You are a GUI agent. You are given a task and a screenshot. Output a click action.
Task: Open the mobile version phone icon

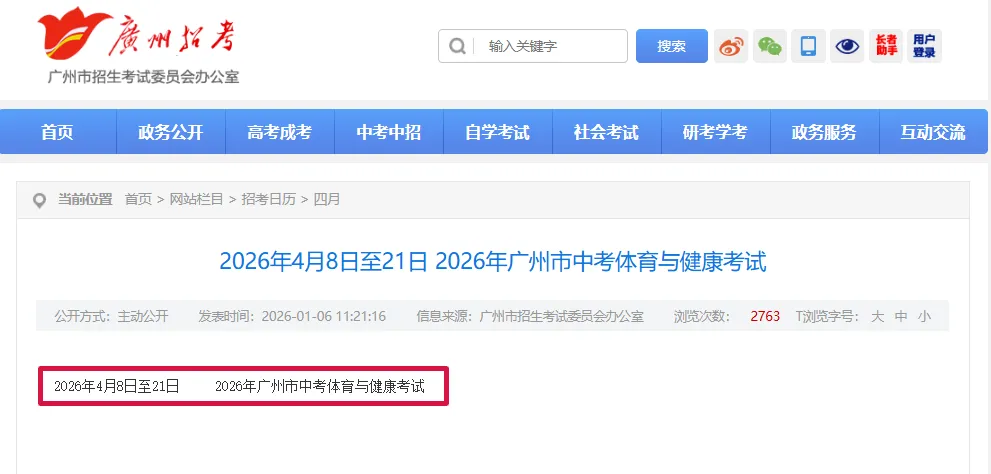pyautogui.click(x=808, y=46)
